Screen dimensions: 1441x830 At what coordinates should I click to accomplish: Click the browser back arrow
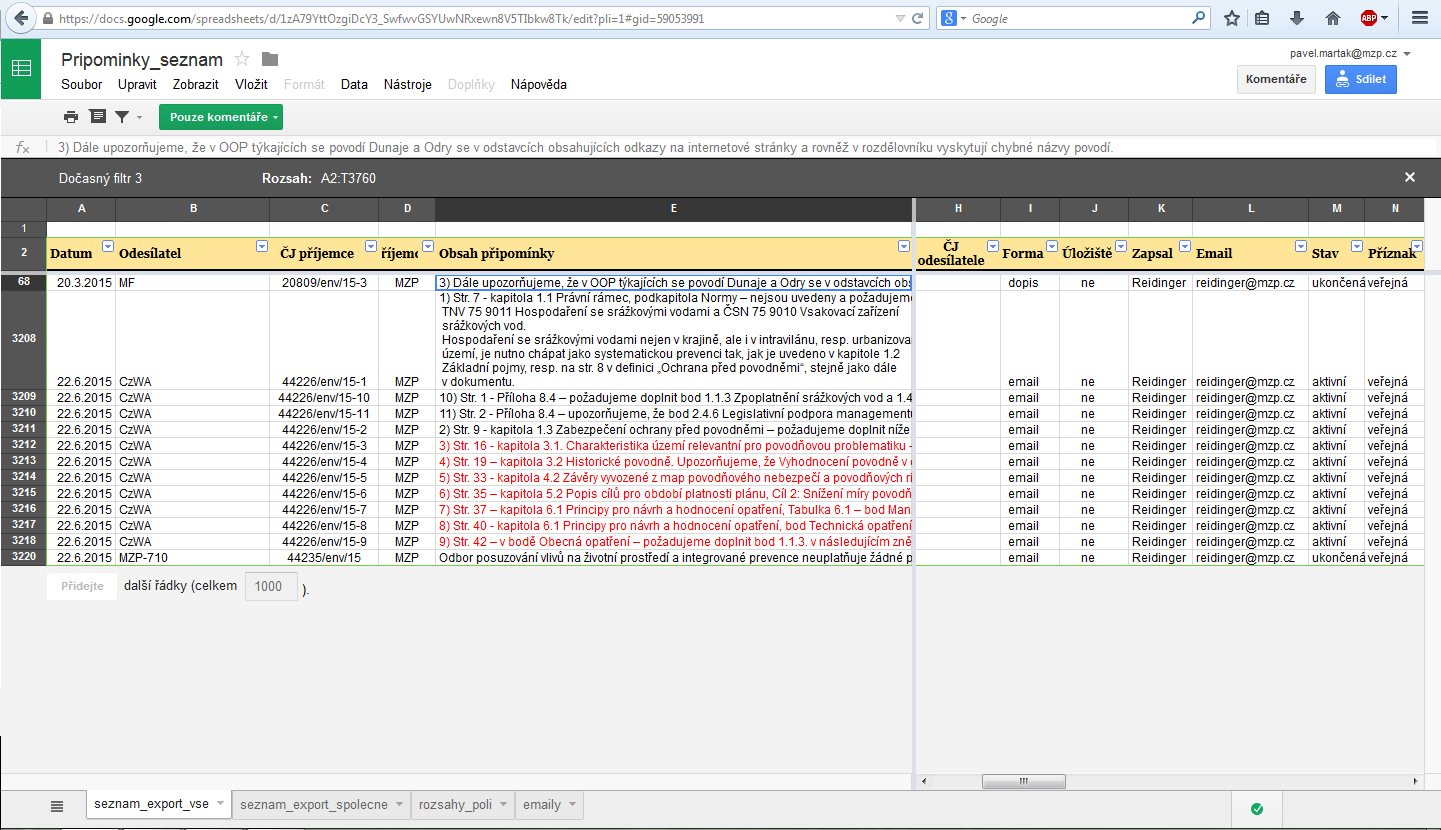(21, 18)
